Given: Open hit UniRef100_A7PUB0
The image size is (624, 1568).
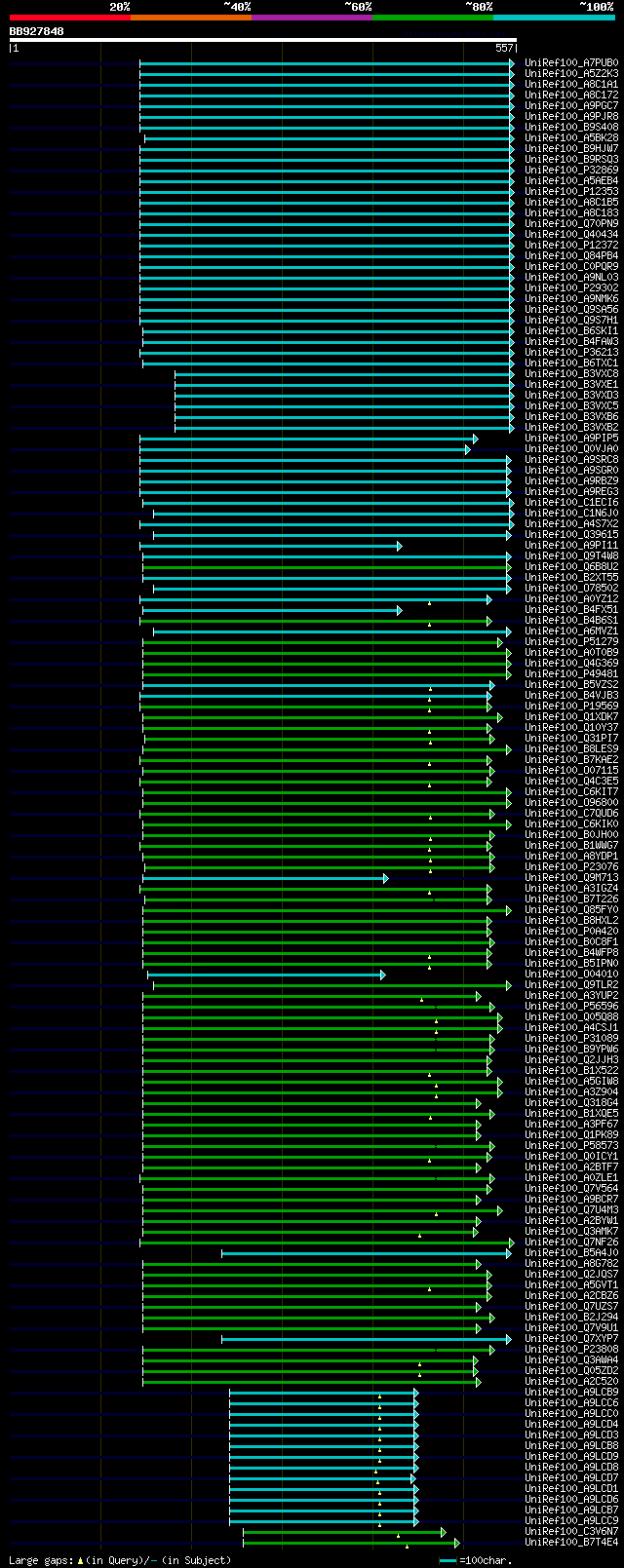Looking at the screenshot, I should coord(571,63).
